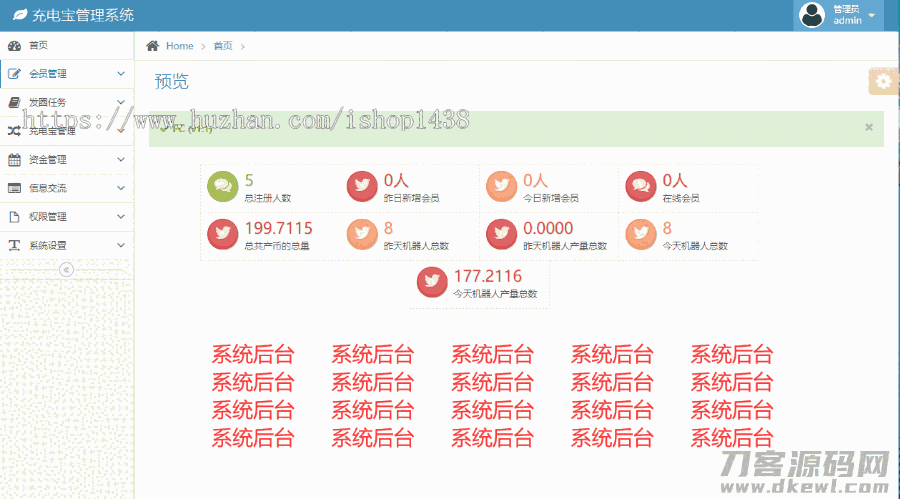Image resolution: width=900 pixels, height=499 pixels.
Task: Click the 昨日新增会员 label text
Action: 412,198
